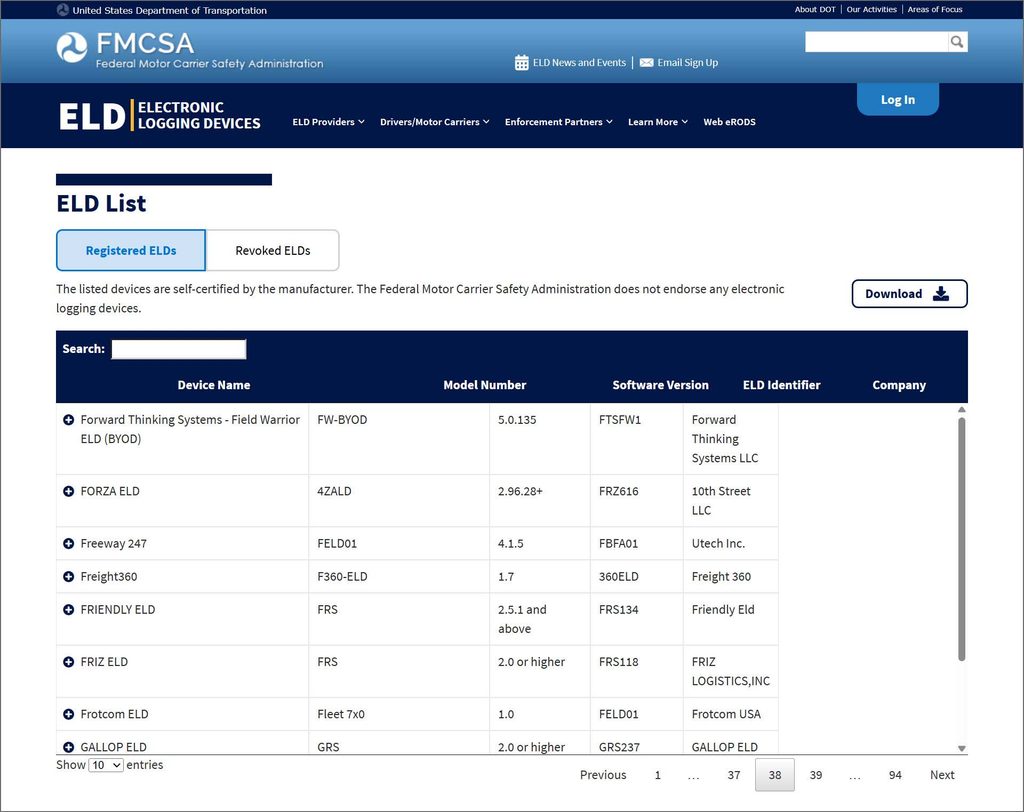The width and height of the screenshot is (1024, 812).
Task: Open the Web eRODS menu item
Action: pyautogui.click(x=729, y=122)
